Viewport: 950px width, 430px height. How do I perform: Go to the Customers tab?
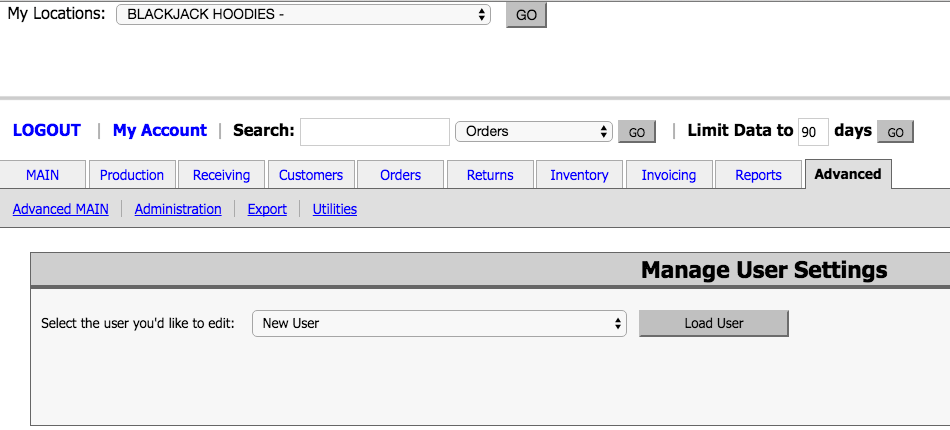[x=311, y=175]
